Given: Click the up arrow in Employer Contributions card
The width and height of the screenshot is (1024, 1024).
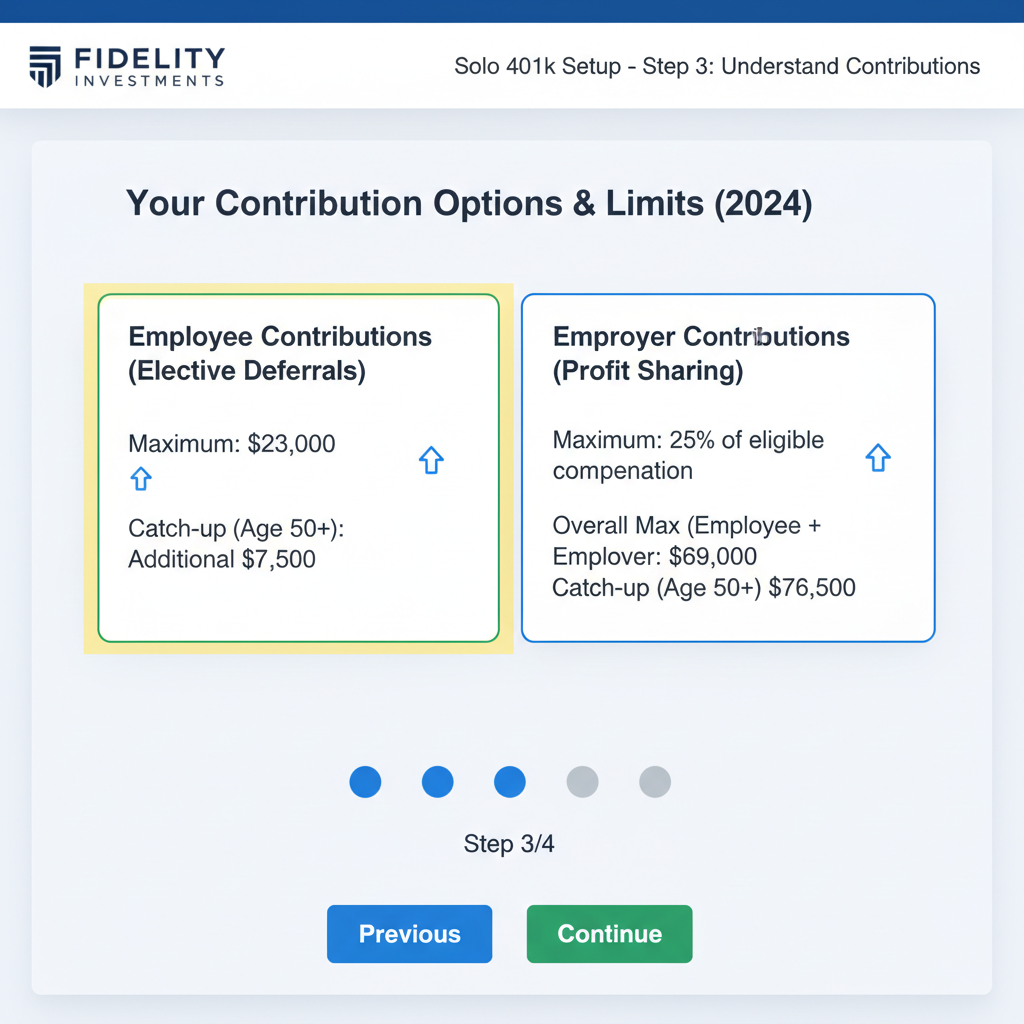Looking at the screenshot, I should point(877,457).
